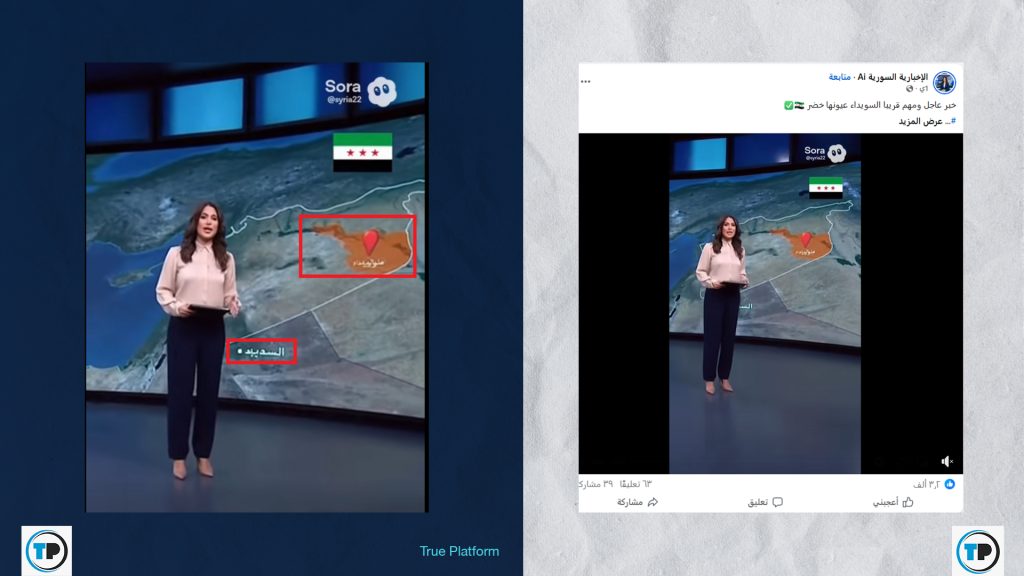Click the globe public-privacy icon under page name
1024x576 pixels.
909,90
